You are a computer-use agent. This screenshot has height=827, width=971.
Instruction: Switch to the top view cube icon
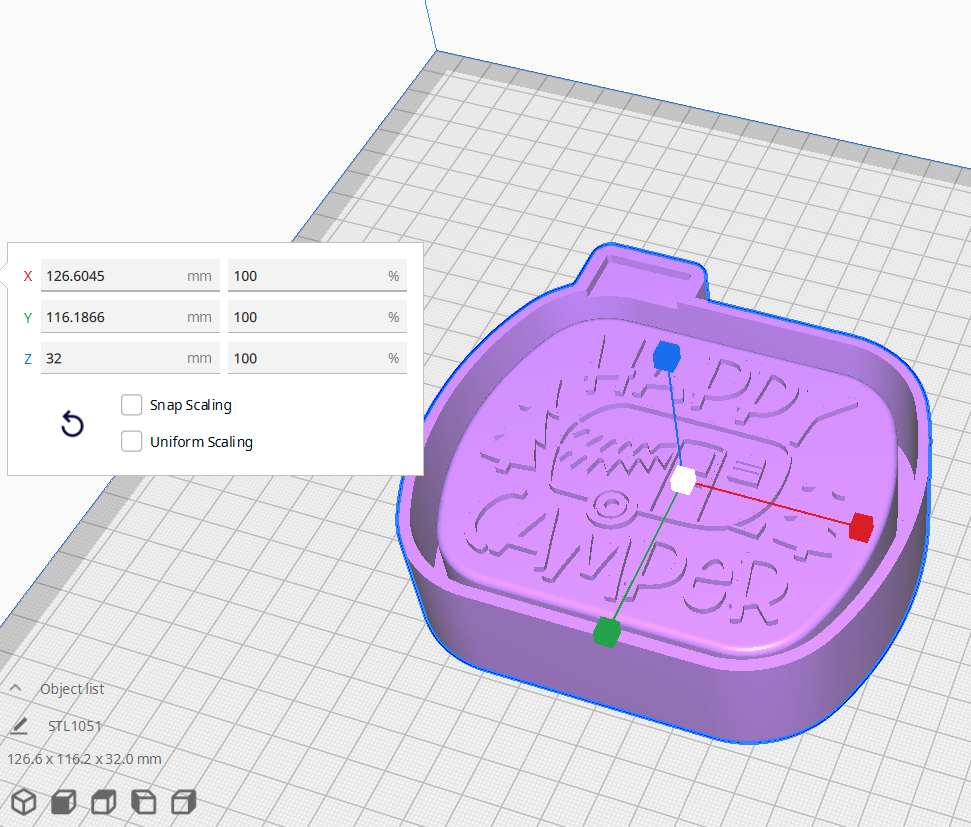tap(102, 801)
